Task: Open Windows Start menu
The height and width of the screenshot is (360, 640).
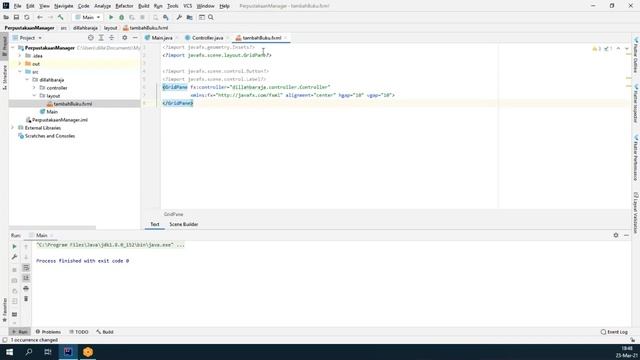Action: click(x=9, y=352)
